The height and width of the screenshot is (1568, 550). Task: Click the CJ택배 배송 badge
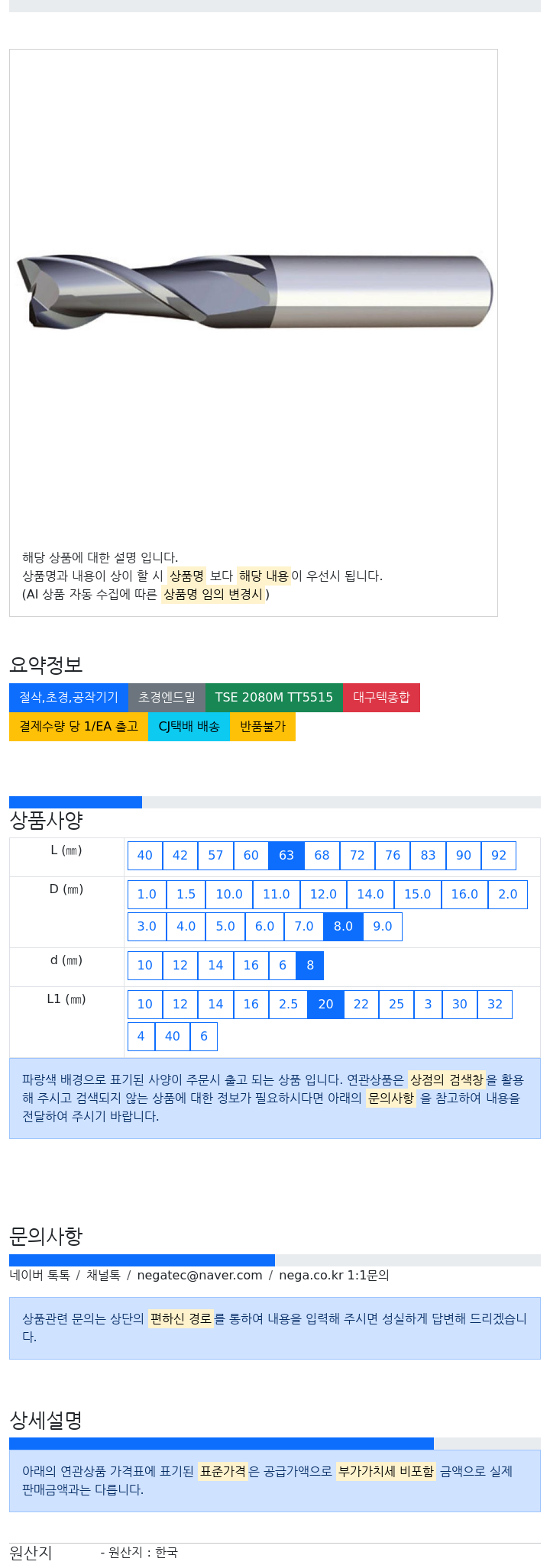[189, 727]
